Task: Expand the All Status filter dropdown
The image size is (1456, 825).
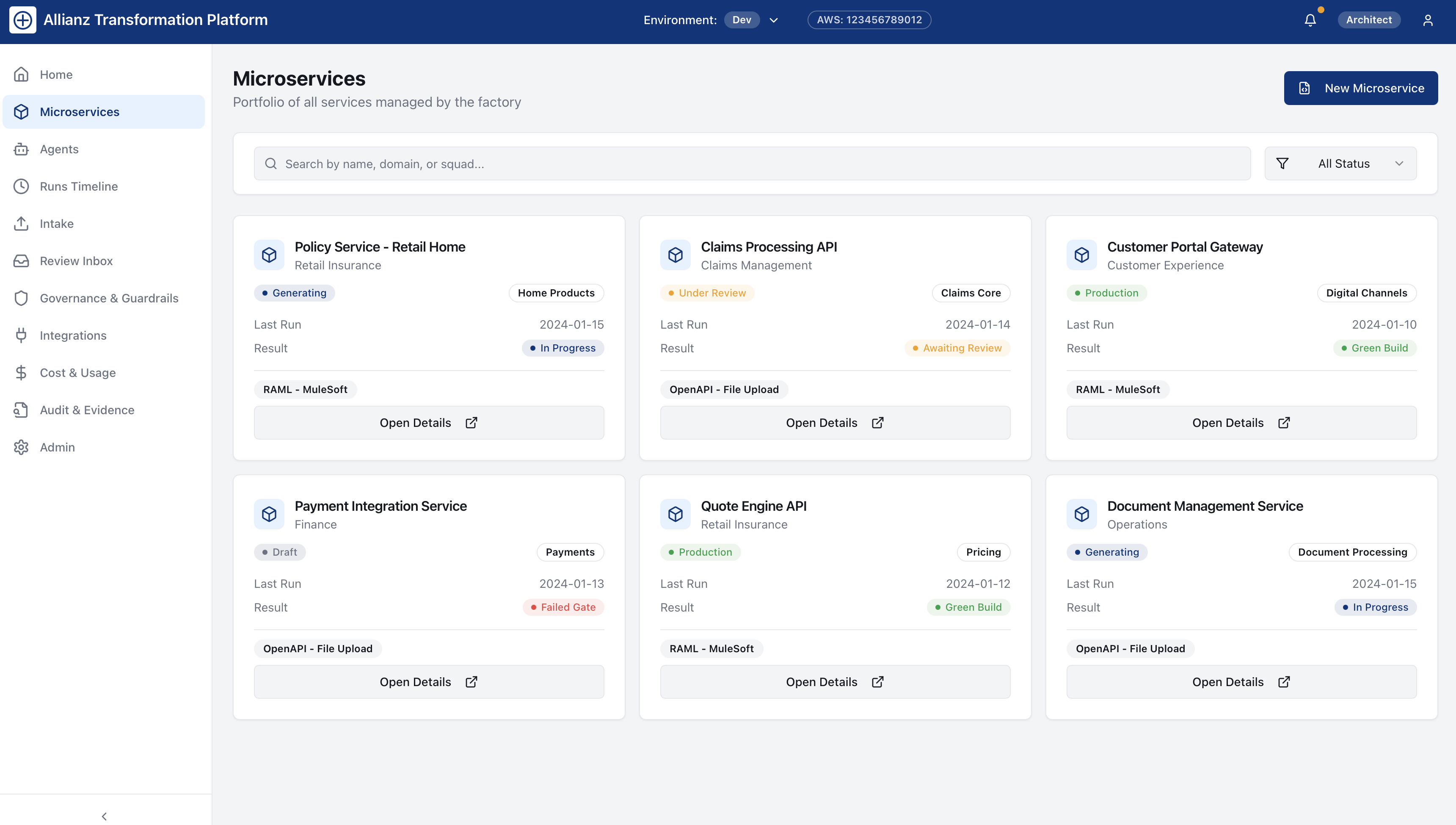Action: click(x=1340, y=163)
